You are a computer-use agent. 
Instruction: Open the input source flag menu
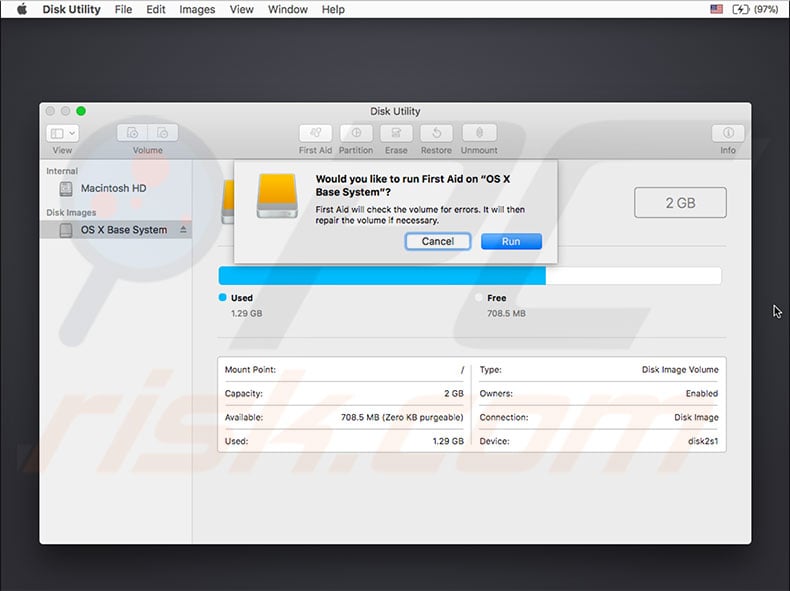pos(716,9)
